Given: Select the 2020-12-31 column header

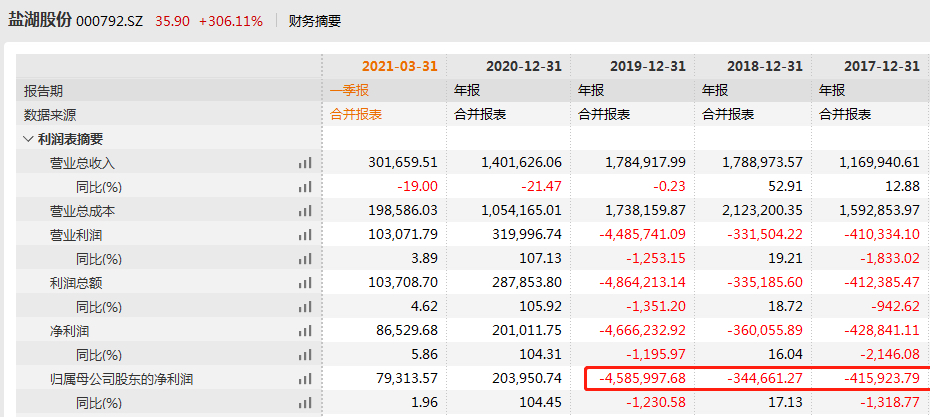Looking at the screenshot, I should click(524, 66).
